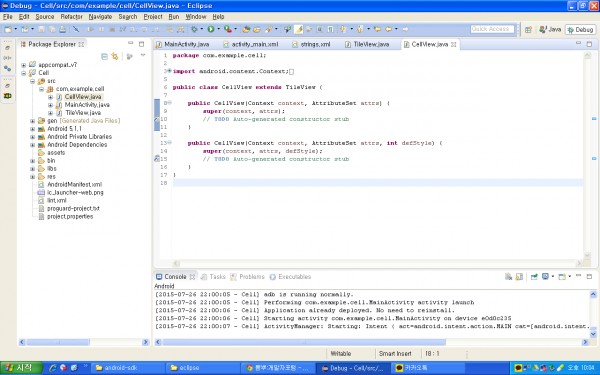This screenshot has width=600, height=375.
Task: Click the Toggle Mark Occurrences highlighter icon
Action: tap(298, 29)
